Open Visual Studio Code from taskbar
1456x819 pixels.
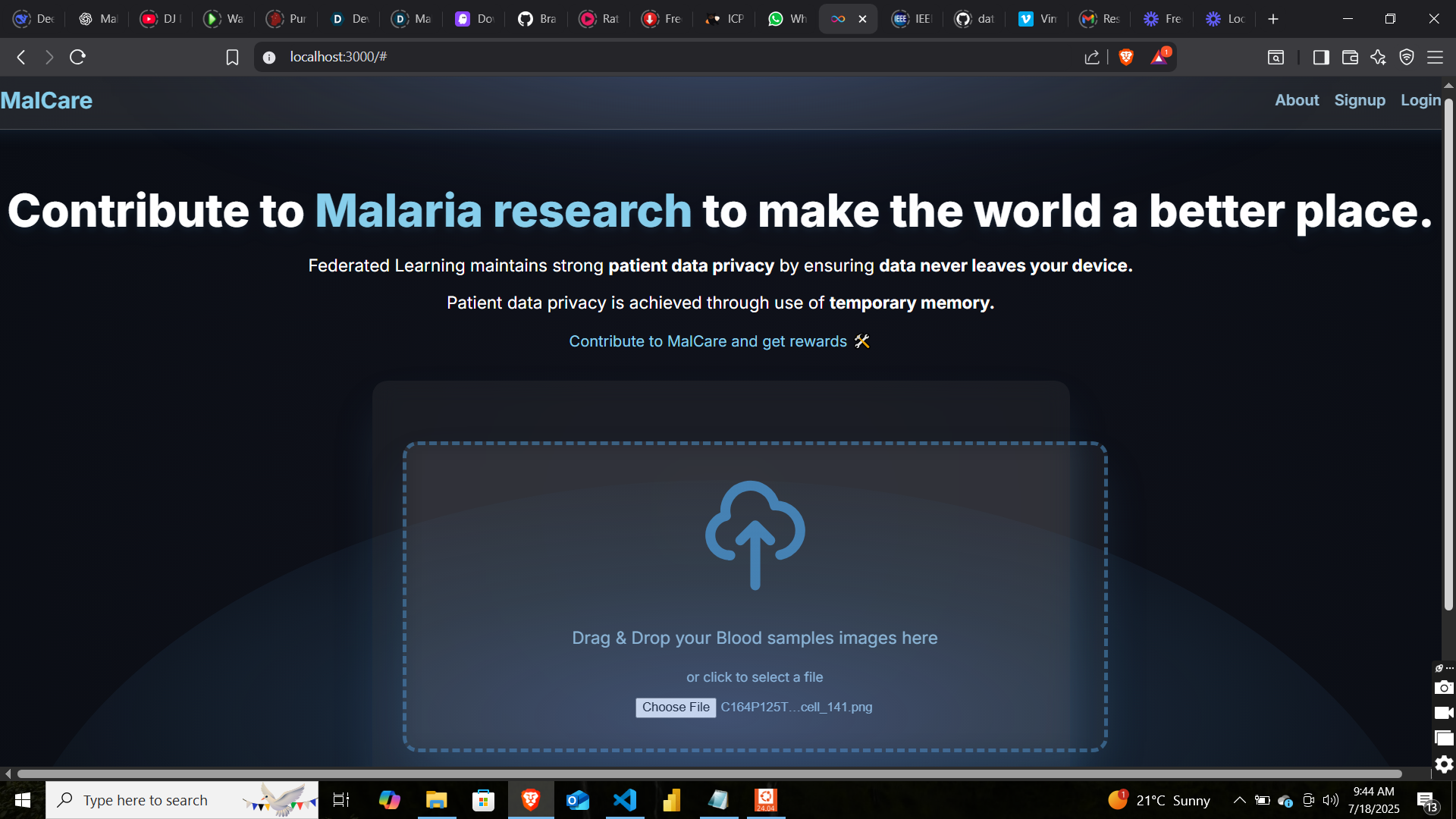click(625, 800)
